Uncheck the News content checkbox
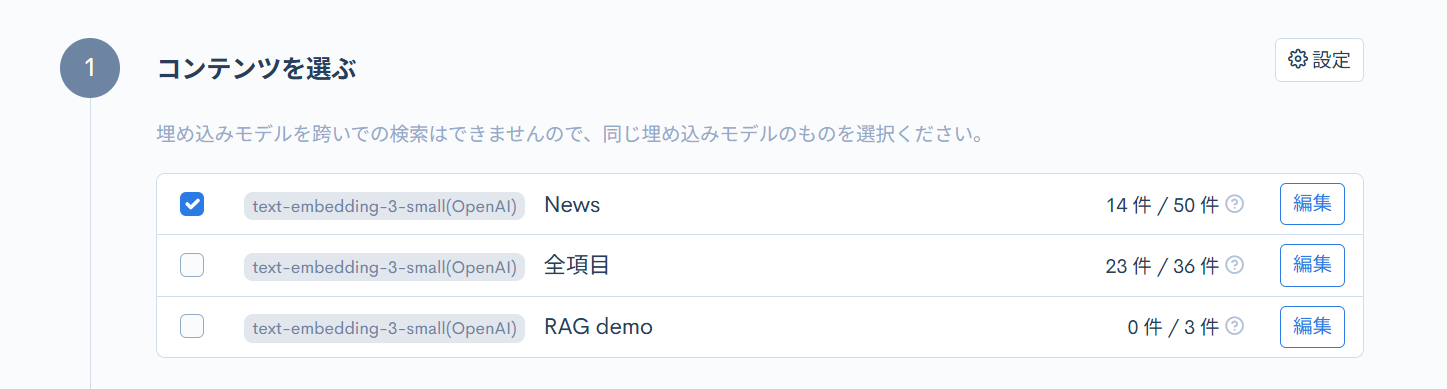1447x389 pixels. (192, 204)
